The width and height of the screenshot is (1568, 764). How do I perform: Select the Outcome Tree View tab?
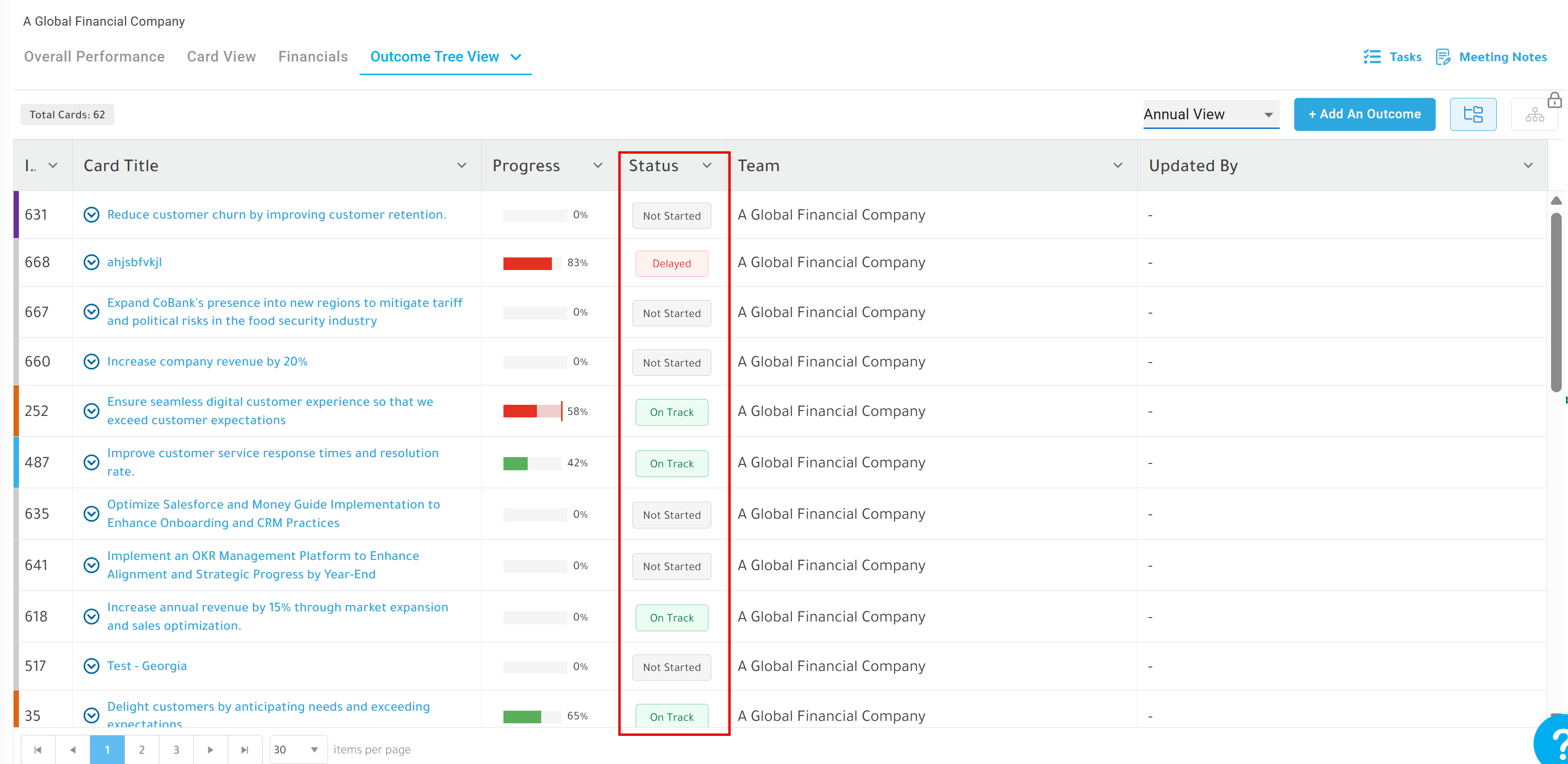(435, 57)
